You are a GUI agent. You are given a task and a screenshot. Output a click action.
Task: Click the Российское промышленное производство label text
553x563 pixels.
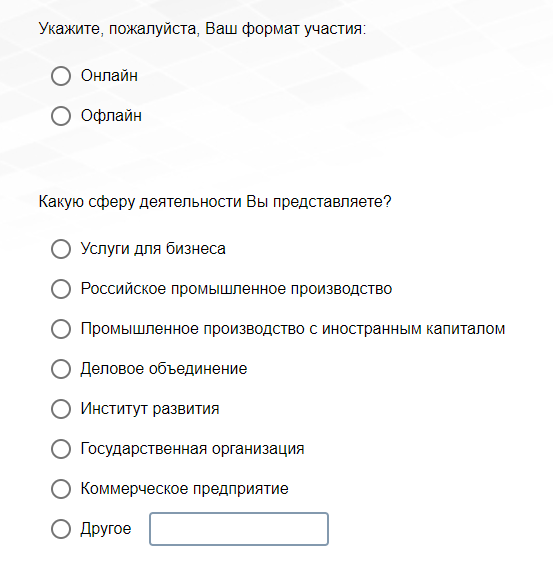point(236,289)
